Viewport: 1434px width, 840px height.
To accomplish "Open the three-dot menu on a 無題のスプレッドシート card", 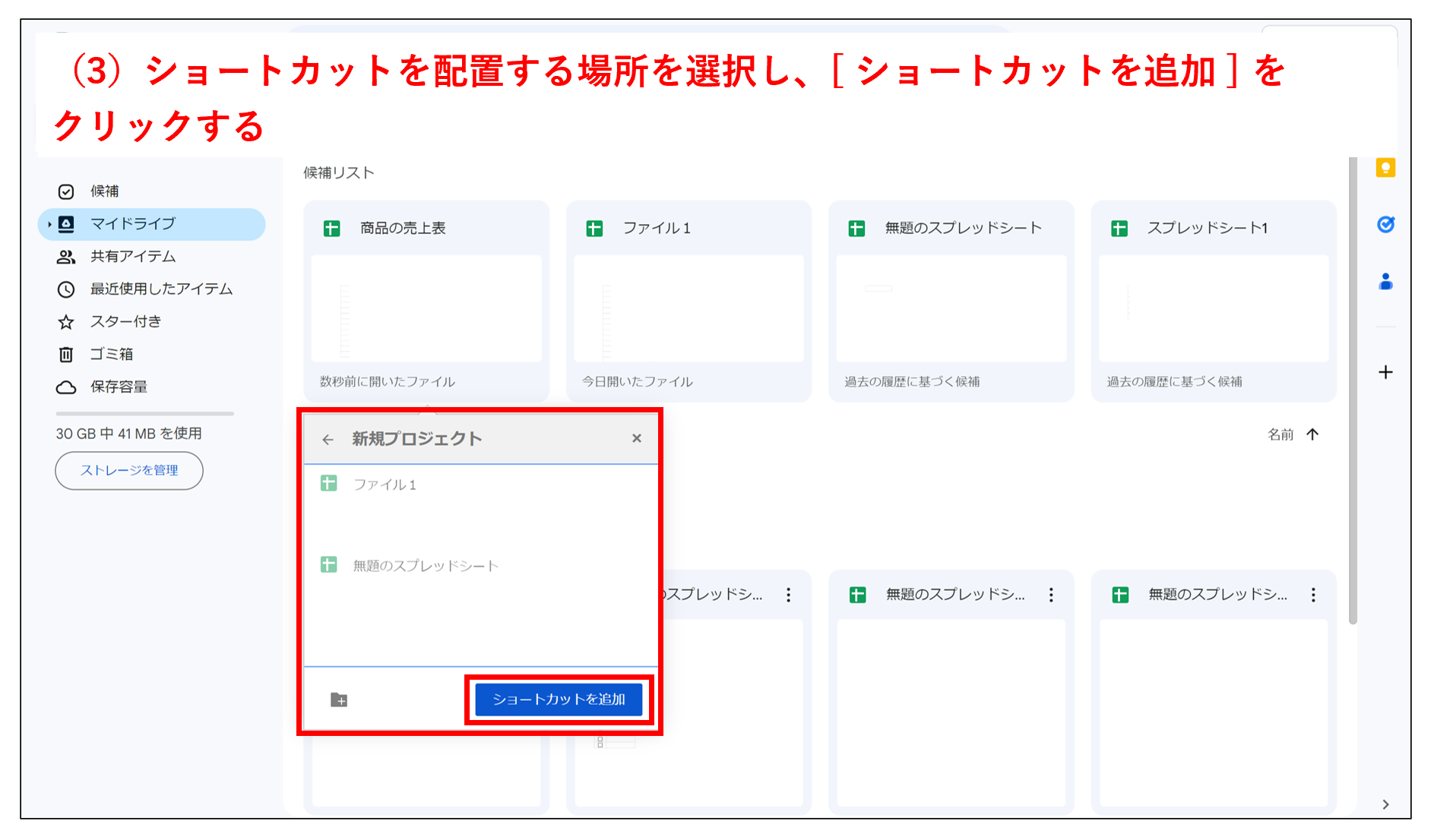I will click(x=1051, y=595).
